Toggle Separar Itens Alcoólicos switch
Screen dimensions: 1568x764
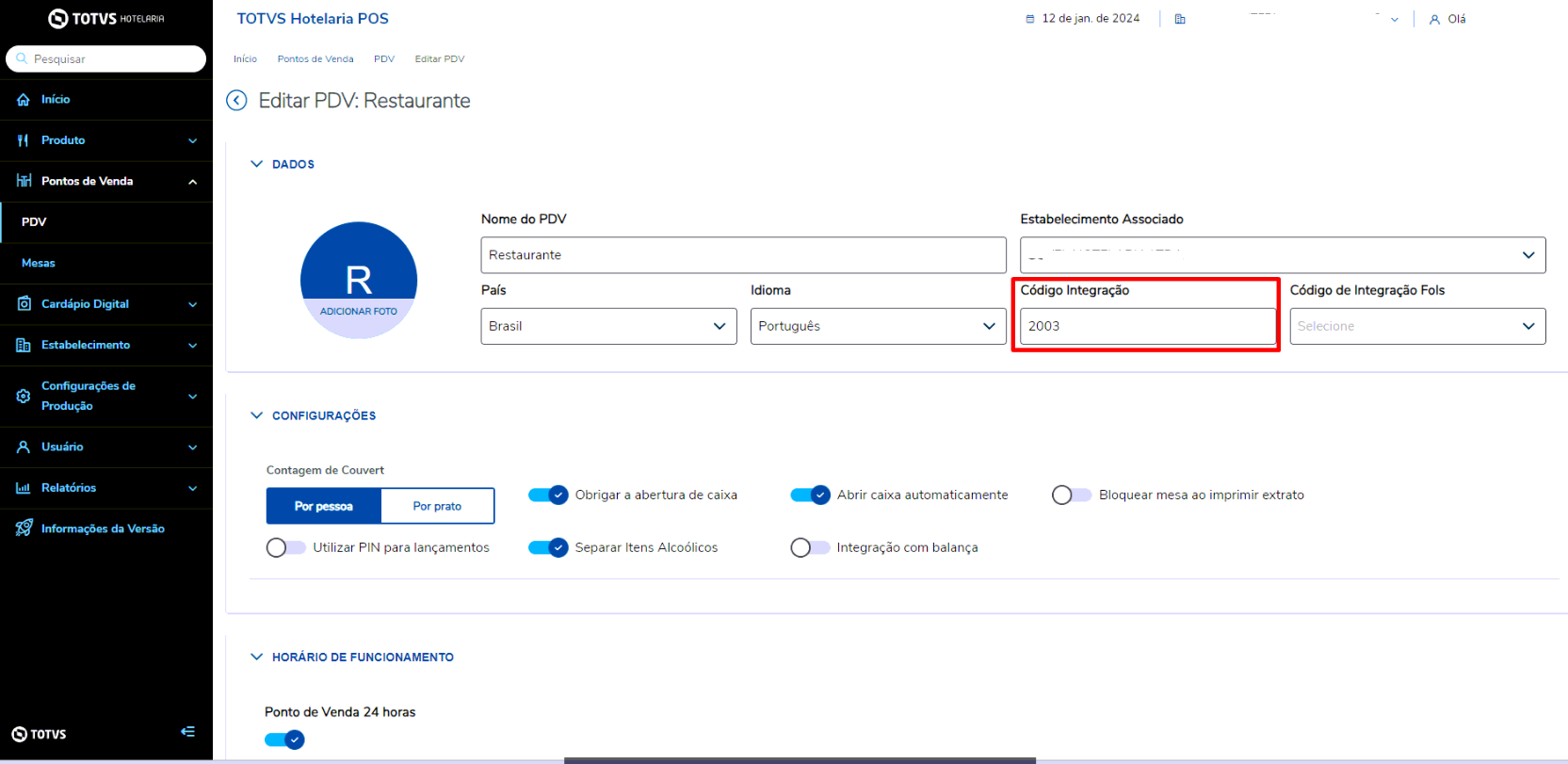[548, 547]
